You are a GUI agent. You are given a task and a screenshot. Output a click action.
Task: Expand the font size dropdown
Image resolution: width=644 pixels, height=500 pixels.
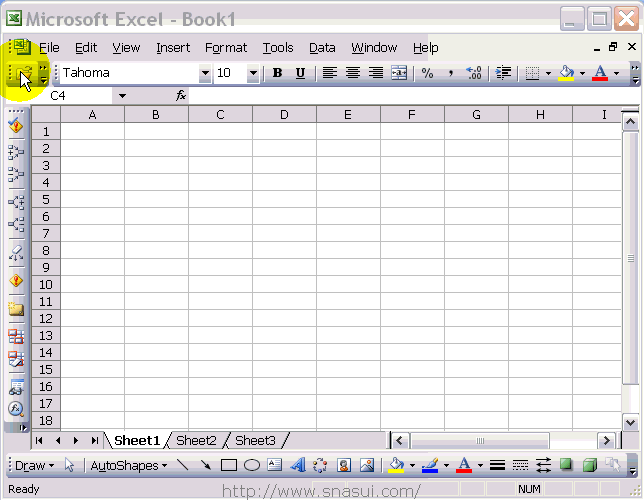coord(253,73)
